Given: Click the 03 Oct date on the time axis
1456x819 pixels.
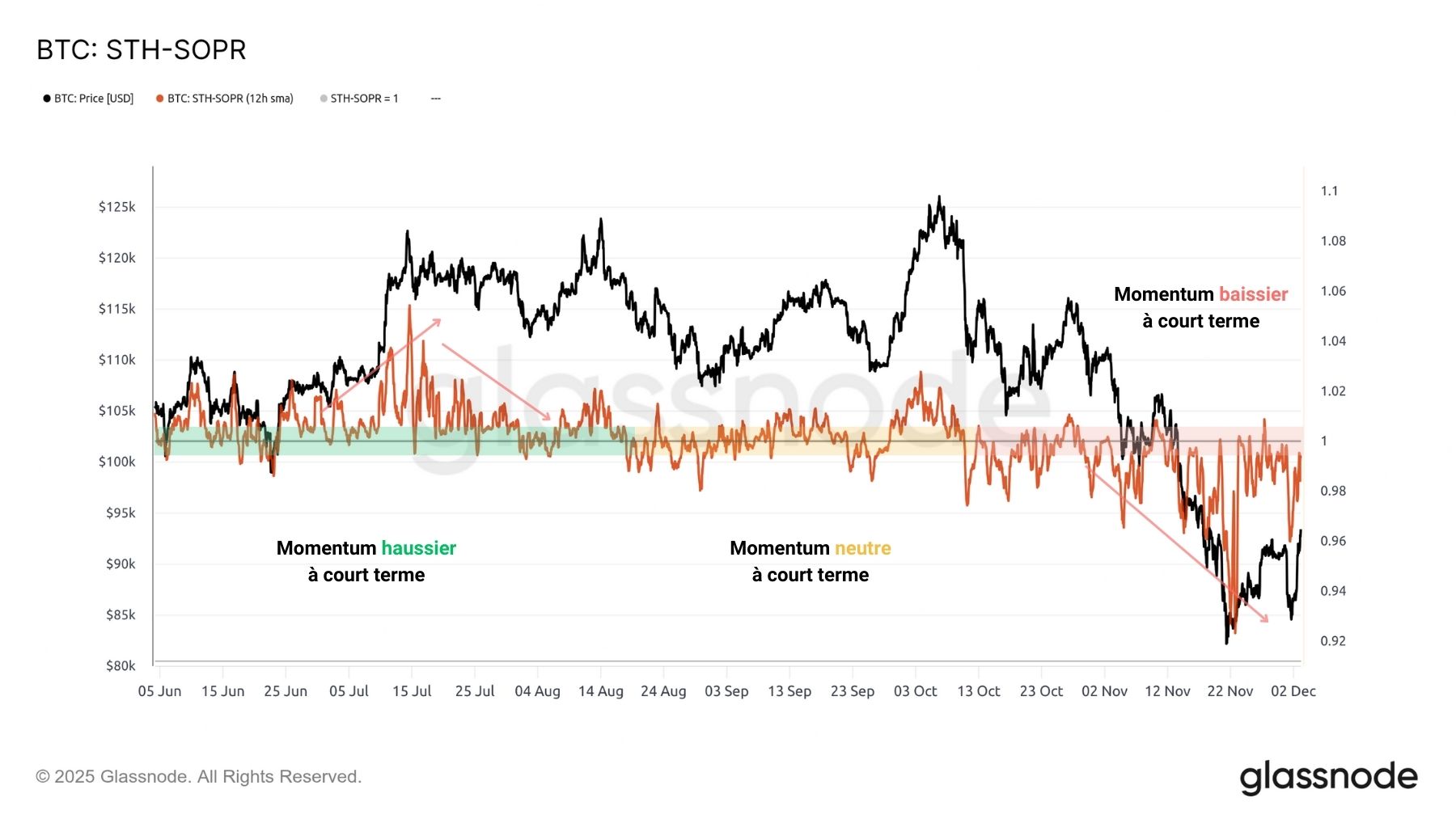Looking at the screenshot, I should pyautogui.click(x=915, y=691).
